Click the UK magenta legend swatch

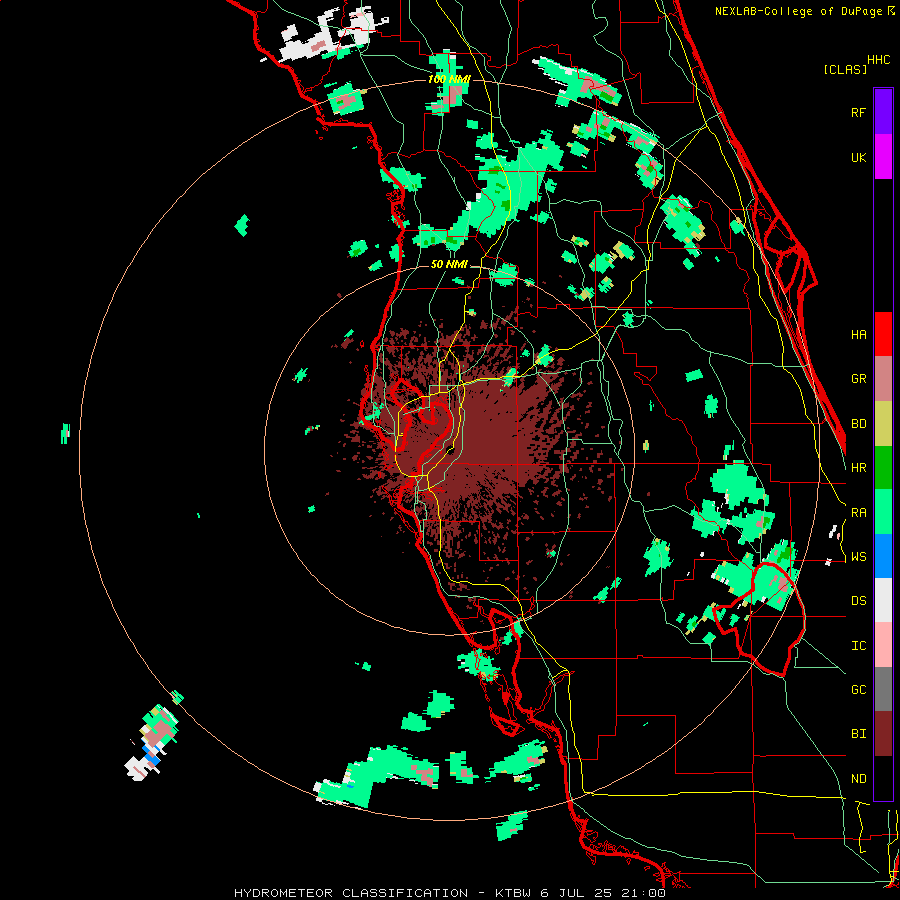(883, 157)
